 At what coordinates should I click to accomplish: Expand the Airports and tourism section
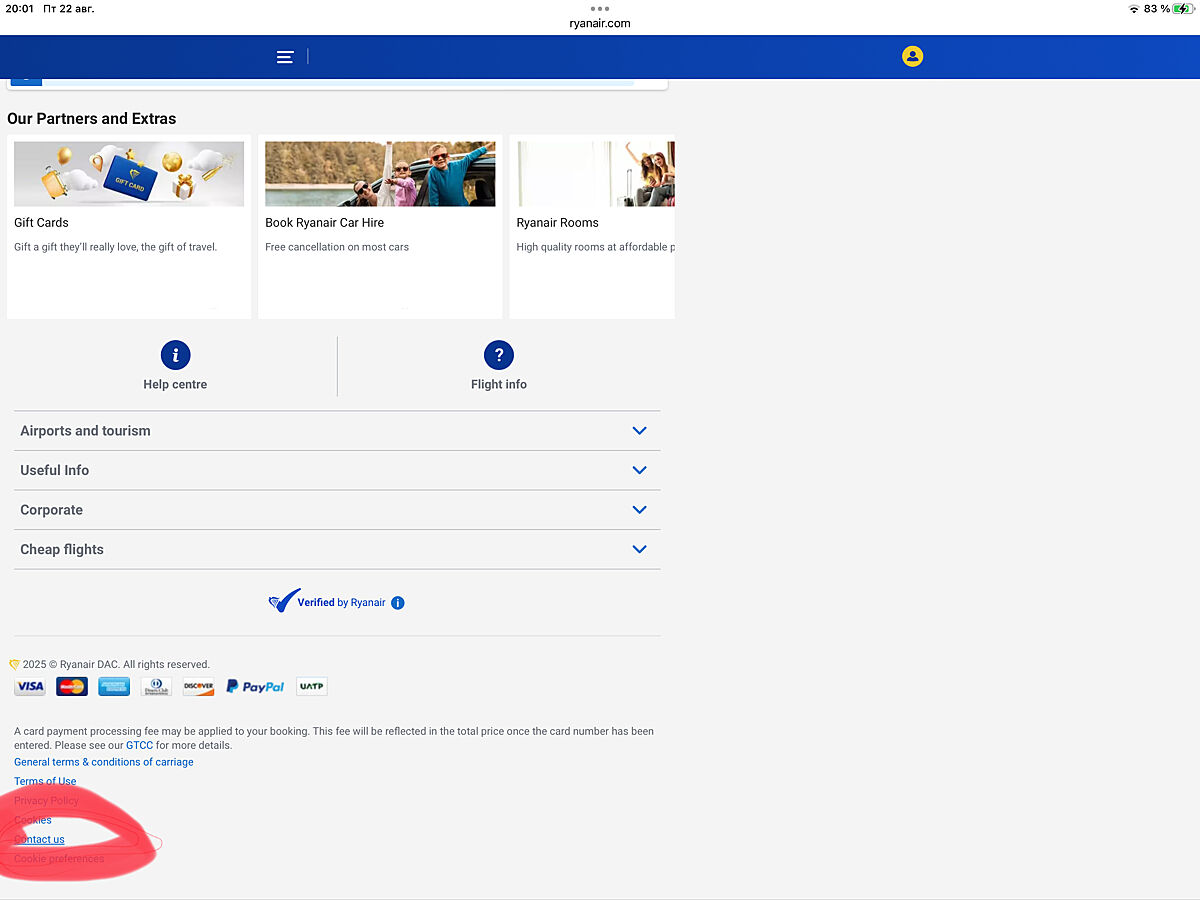(x=639, y=431)
